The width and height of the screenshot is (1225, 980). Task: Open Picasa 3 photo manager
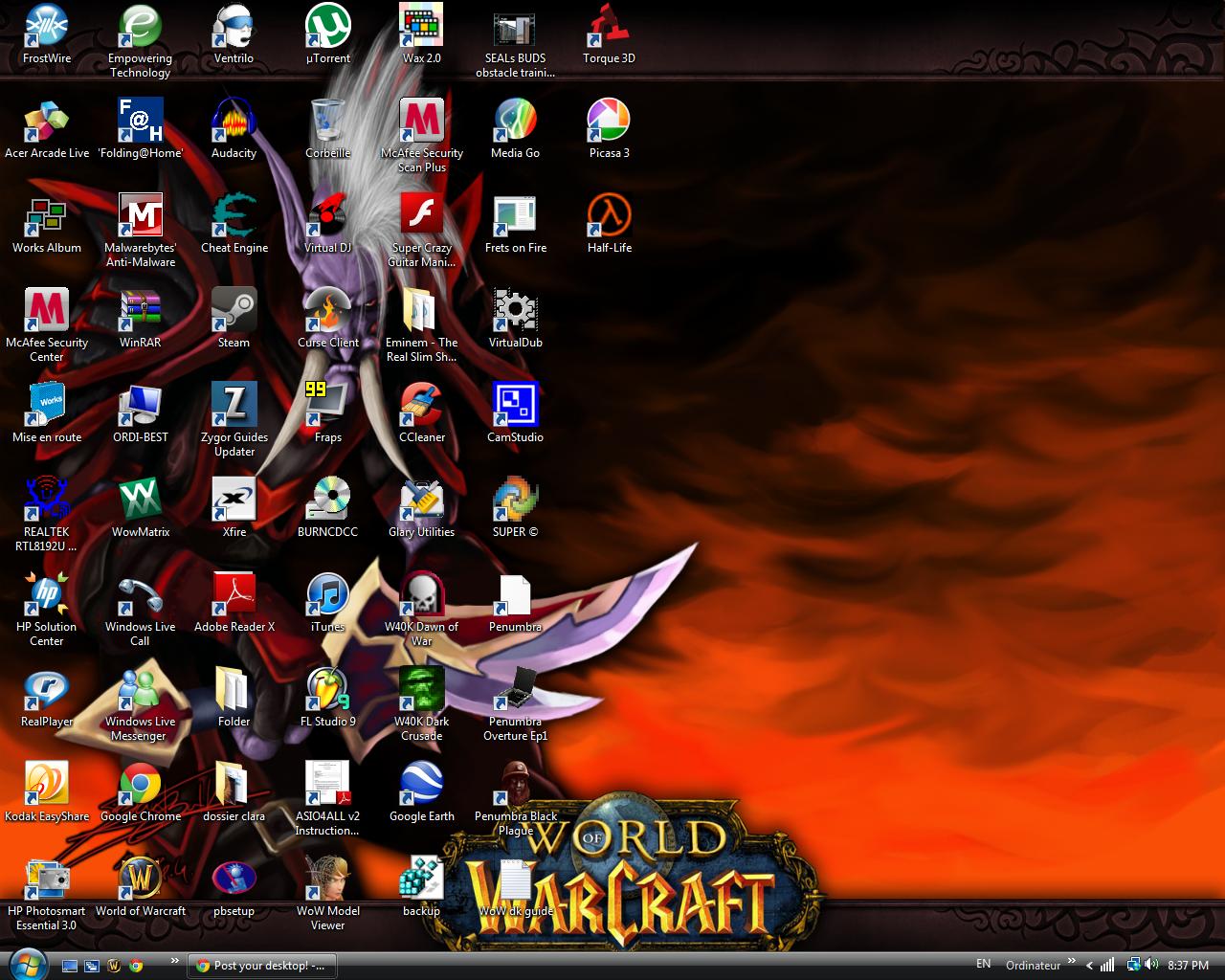coord(609,120)
